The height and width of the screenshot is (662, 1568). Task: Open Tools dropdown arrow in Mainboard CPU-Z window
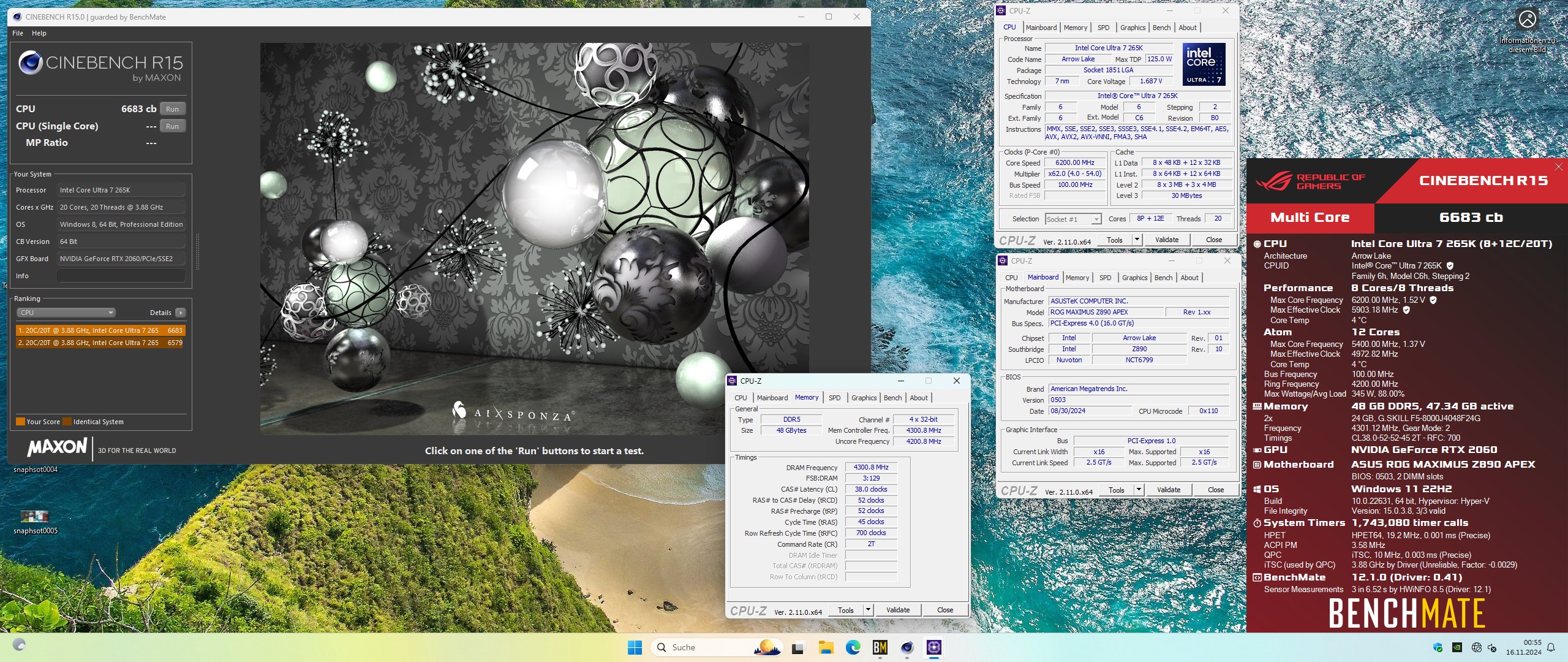1139,490
